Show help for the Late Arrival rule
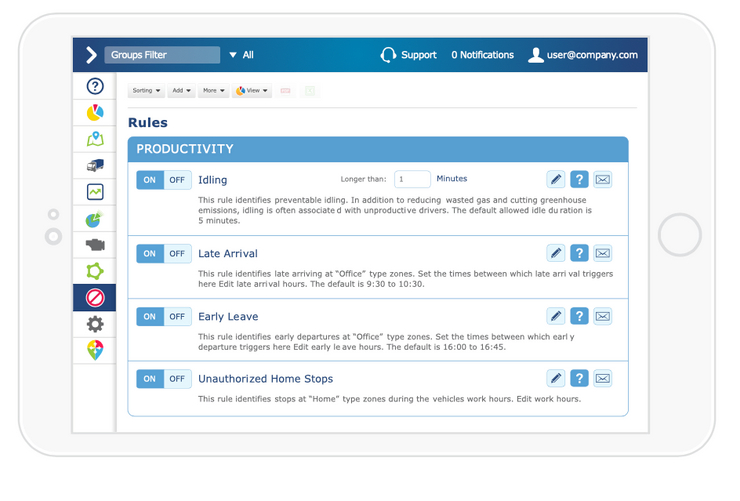 tap(579, 253)
